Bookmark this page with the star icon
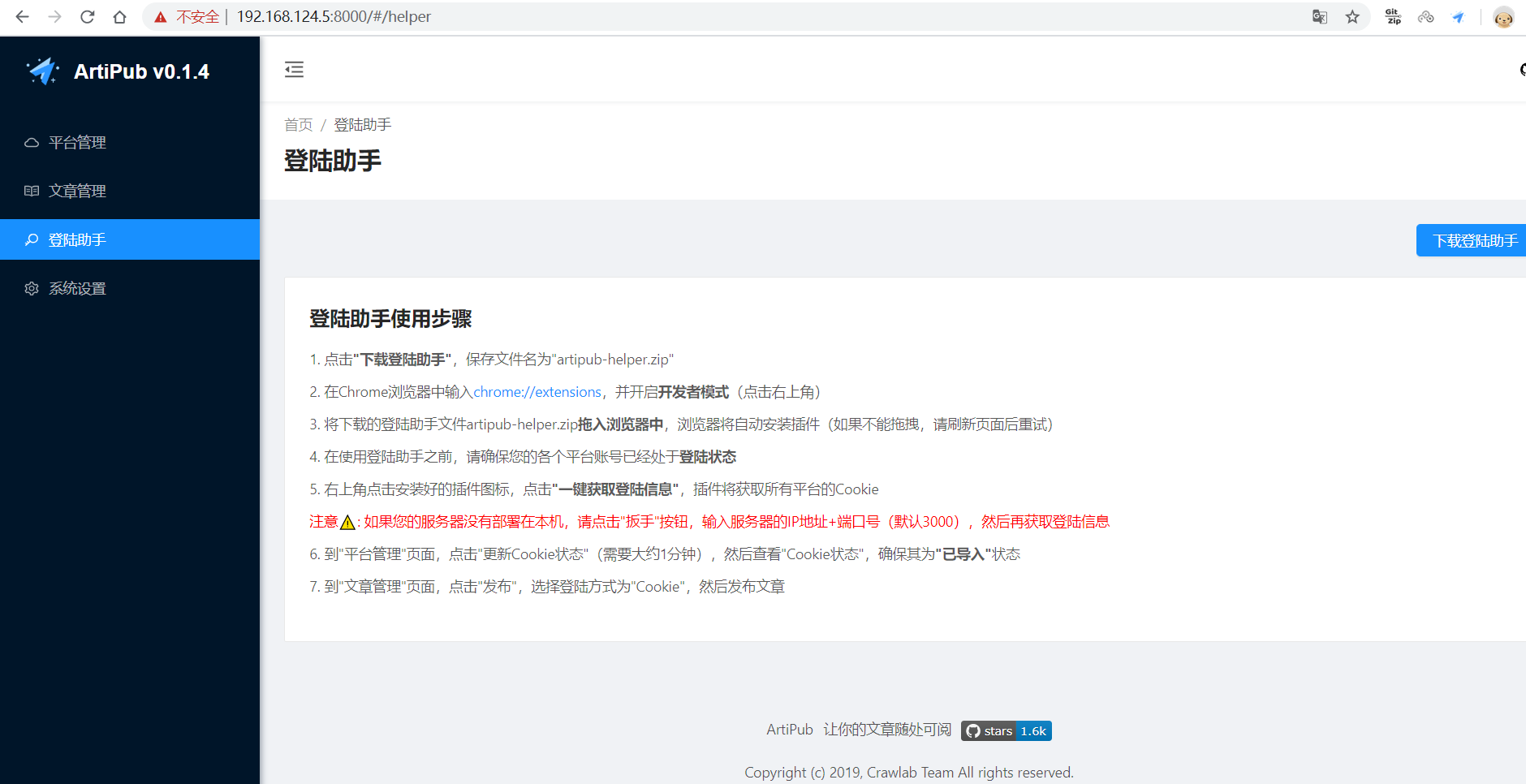Image resolution: width=1526 pixels, height=784 pixels. tap(1352, 17)
